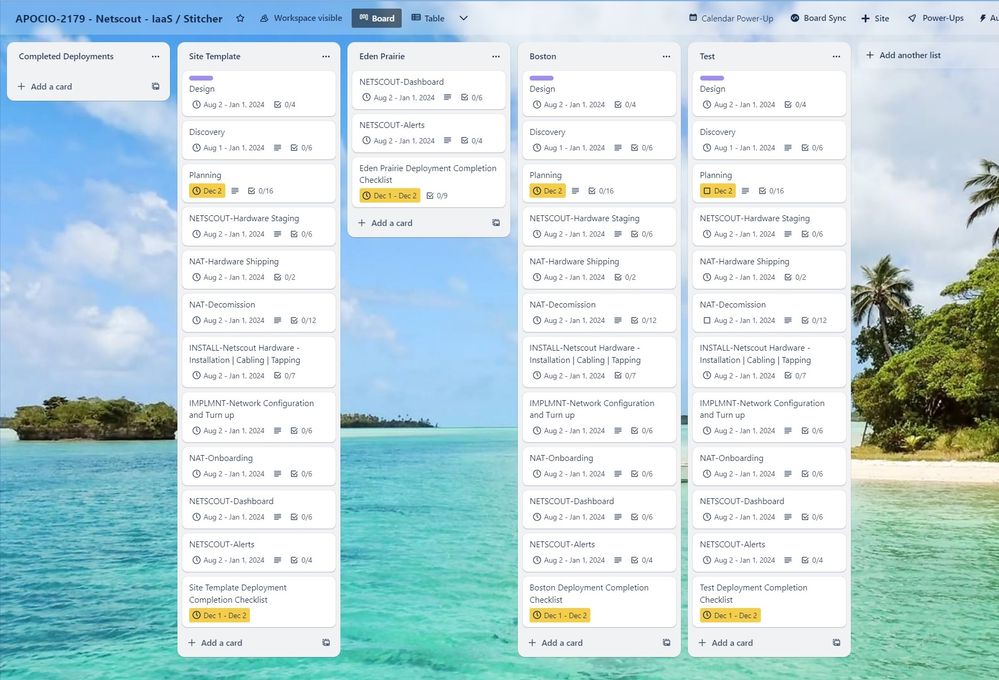This screenshot has height=680, width=999.
Task: Open Power-Ups menu
Action: 936,18
